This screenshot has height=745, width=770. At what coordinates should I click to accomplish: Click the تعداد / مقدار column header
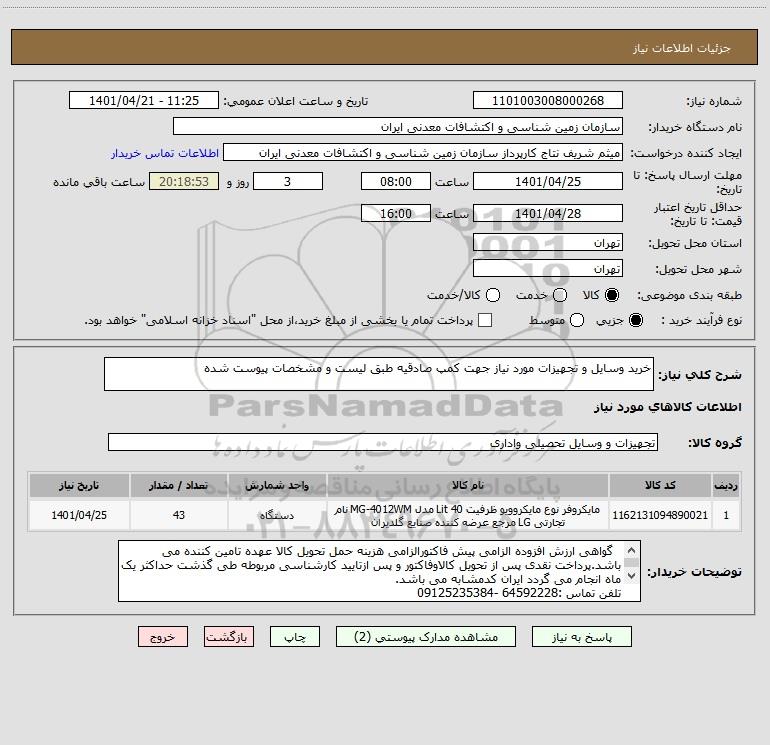[179, 485]
